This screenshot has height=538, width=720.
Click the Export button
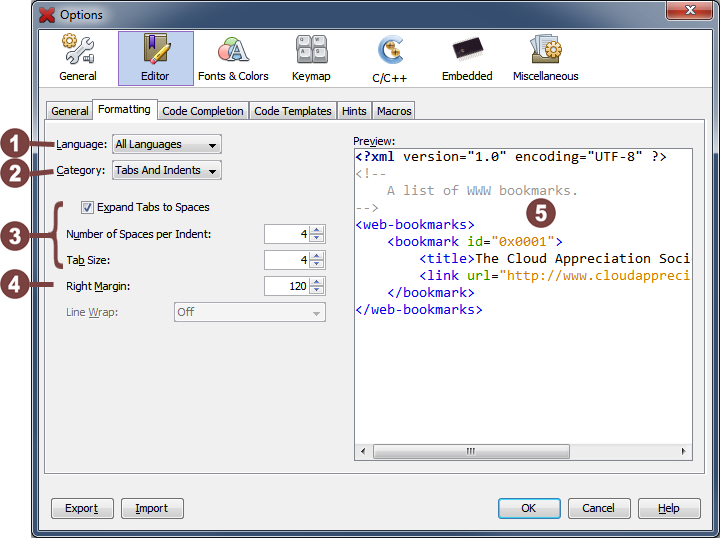click(x=81, y=508)
